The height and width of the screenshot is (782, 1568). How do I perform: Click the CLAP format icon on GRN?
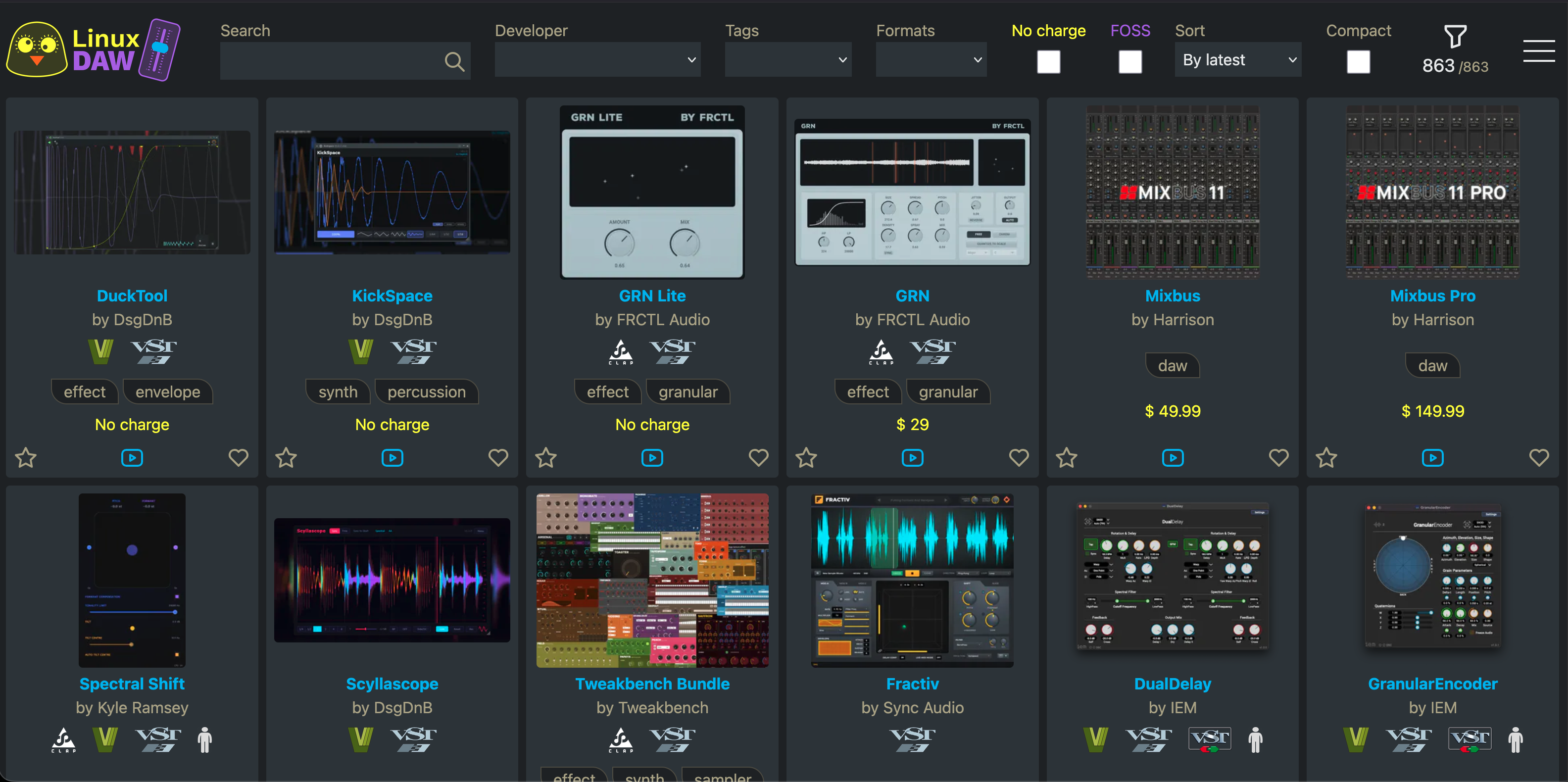[881, 352]
